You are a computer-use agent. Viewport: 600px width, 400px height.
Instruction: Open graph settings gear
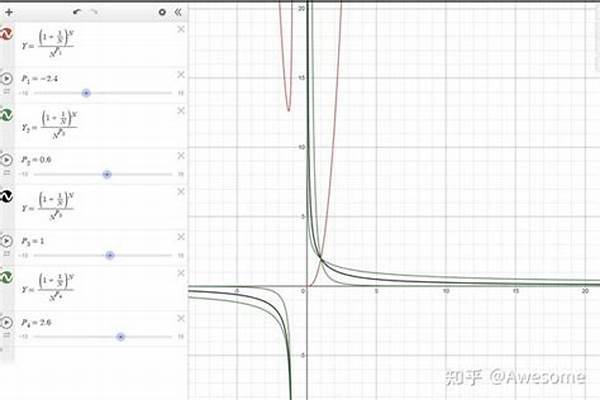point(162,12)
